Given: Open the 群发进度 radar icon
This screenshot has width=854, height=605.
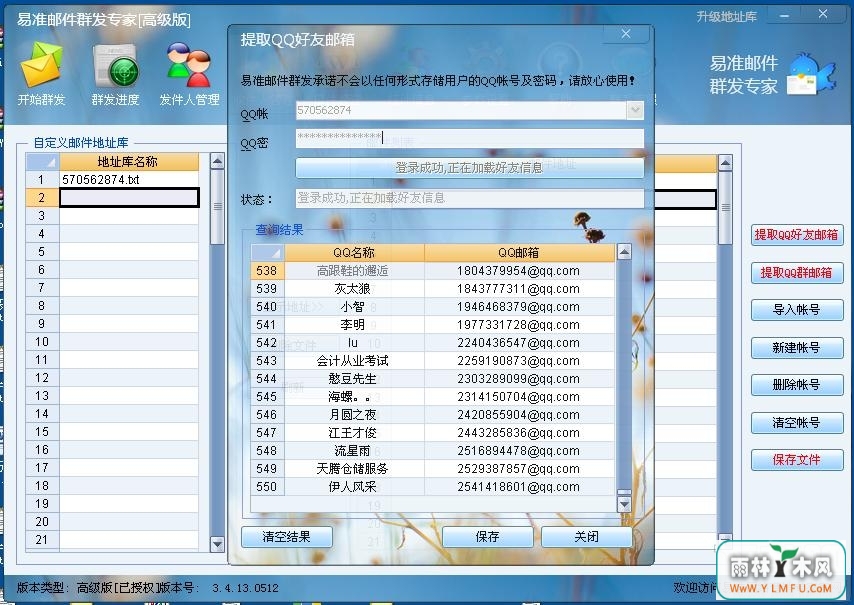Looking at the screenshot, I should 115,66.
